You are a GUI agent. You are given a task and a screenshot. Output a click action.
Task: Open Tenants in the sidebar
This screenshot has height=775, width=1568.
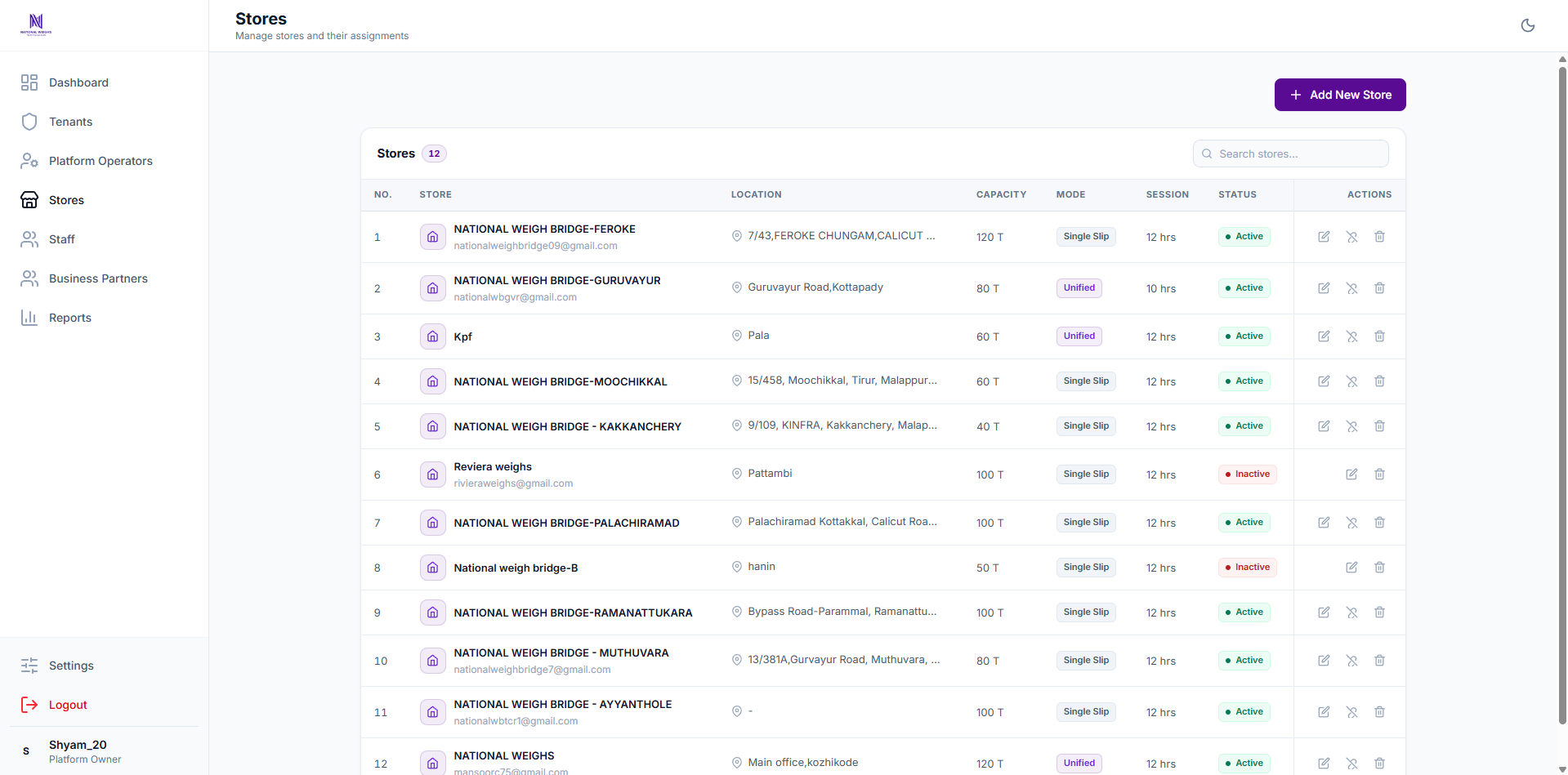pos(105,122)
